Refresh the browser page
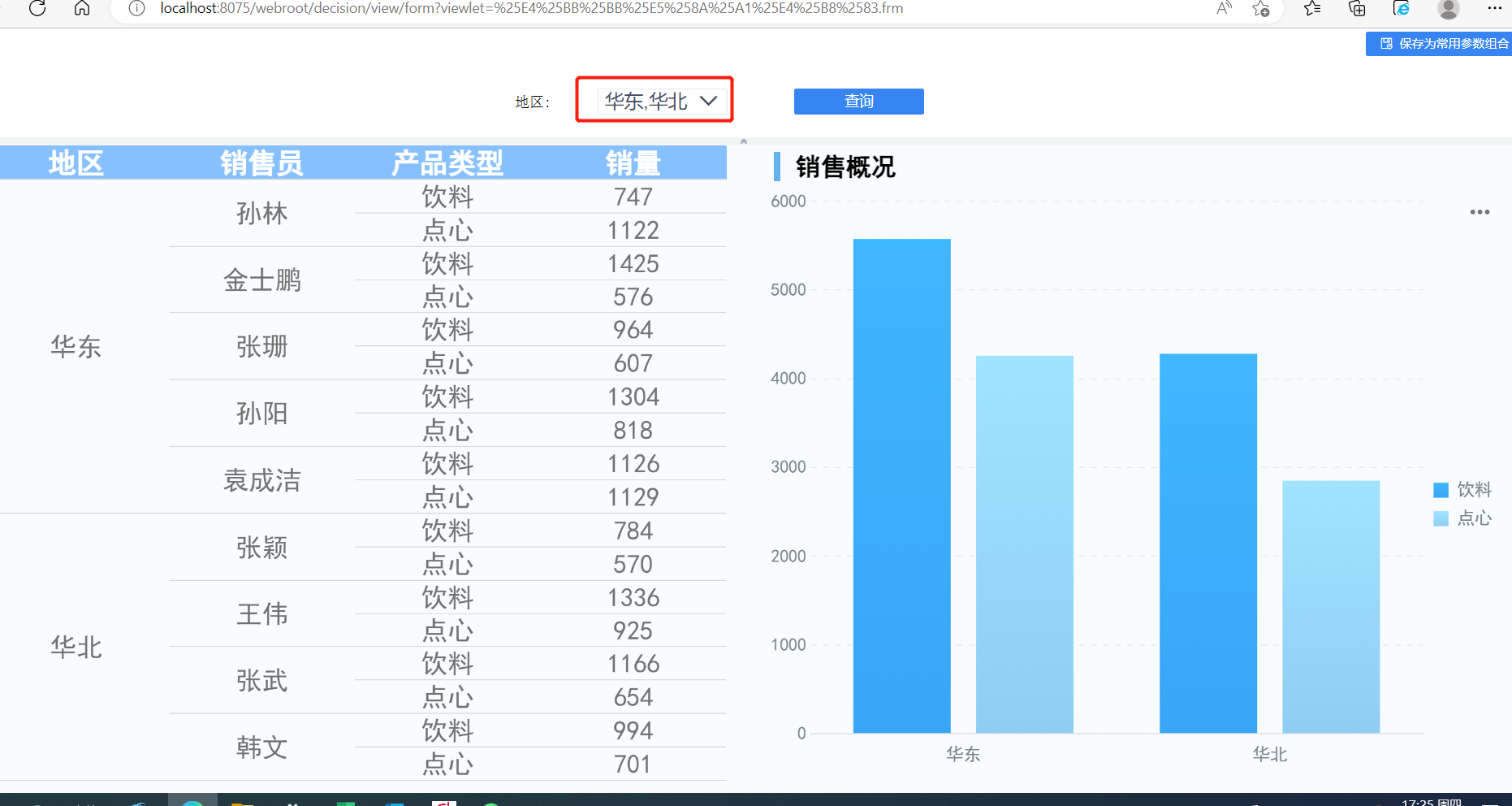 37,9
